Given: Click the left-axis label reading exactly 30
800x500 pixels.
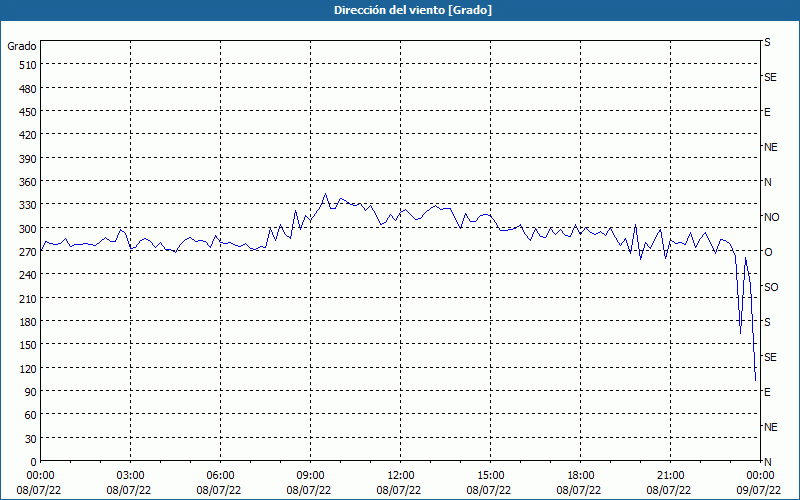Looking at the screenshot, I should [31, 439].
